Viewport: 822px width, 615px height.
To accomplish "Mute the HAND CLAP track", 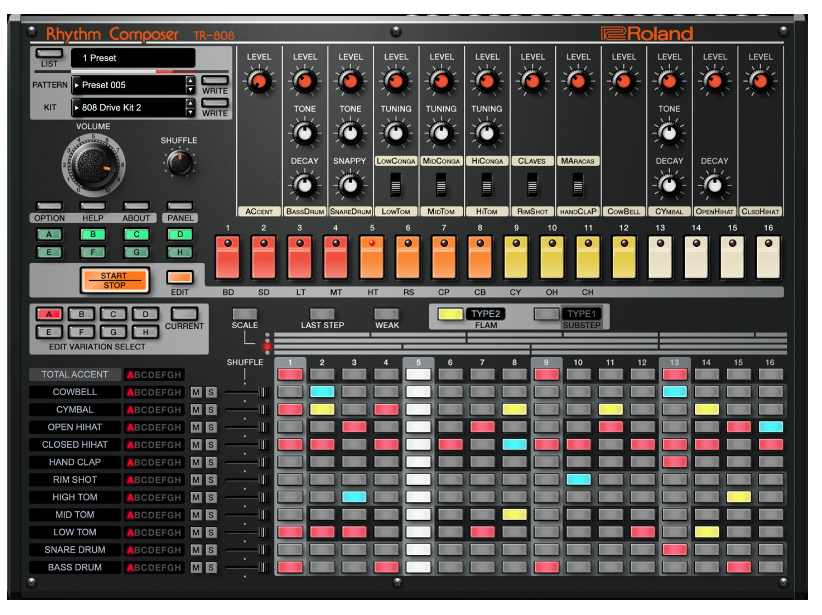I will (196, 462).
